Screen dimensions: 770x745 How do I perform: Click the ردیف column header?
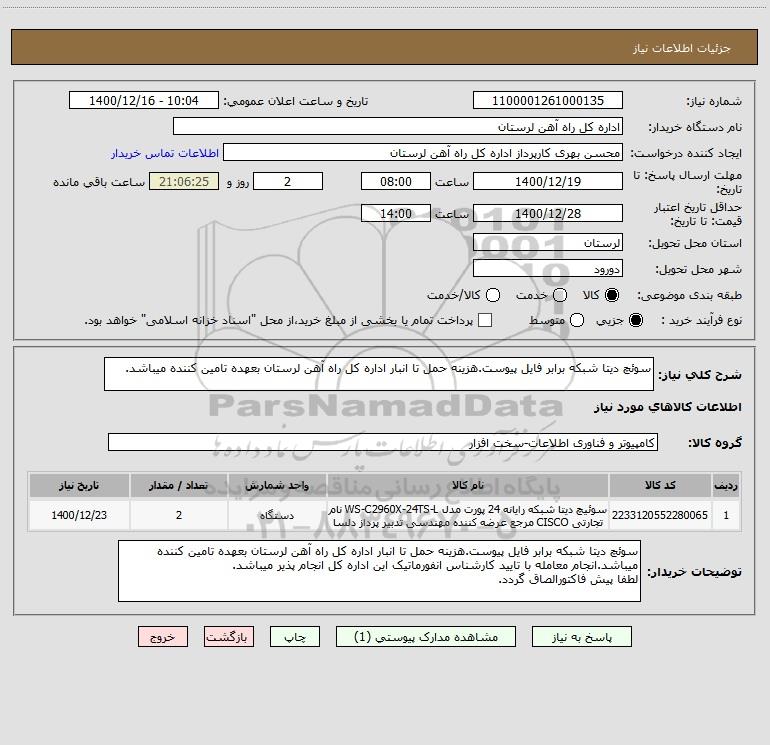[726, 485]
